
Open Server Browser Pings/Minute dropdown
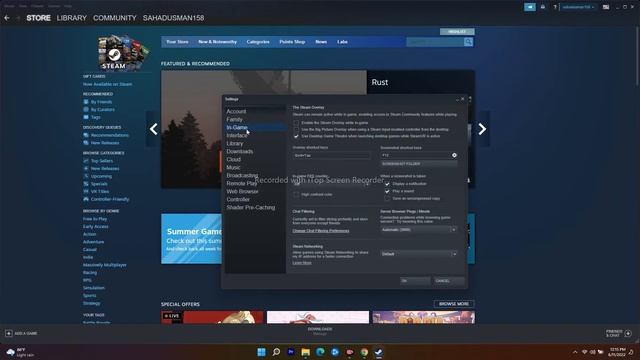pos(418,230)
